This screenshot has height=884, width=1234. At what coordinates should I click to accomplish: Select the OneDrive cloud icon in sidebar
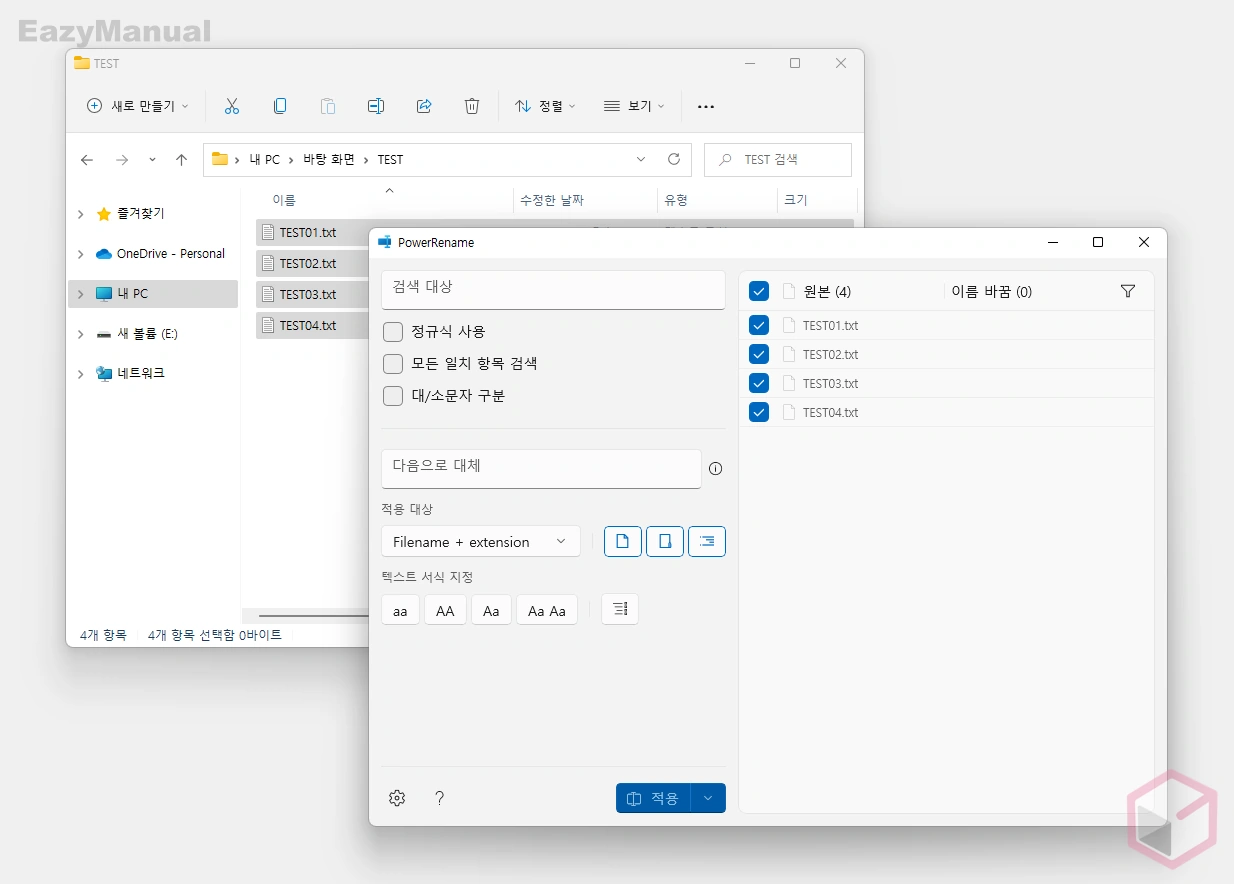click(104, 254)
